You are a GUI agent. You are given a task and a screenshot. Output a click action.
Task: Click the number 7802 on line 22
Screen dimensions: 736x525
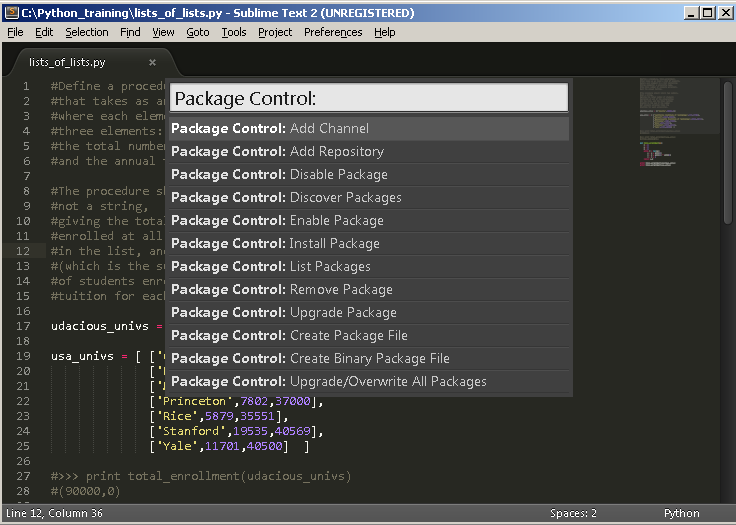(x=254, y=401)
